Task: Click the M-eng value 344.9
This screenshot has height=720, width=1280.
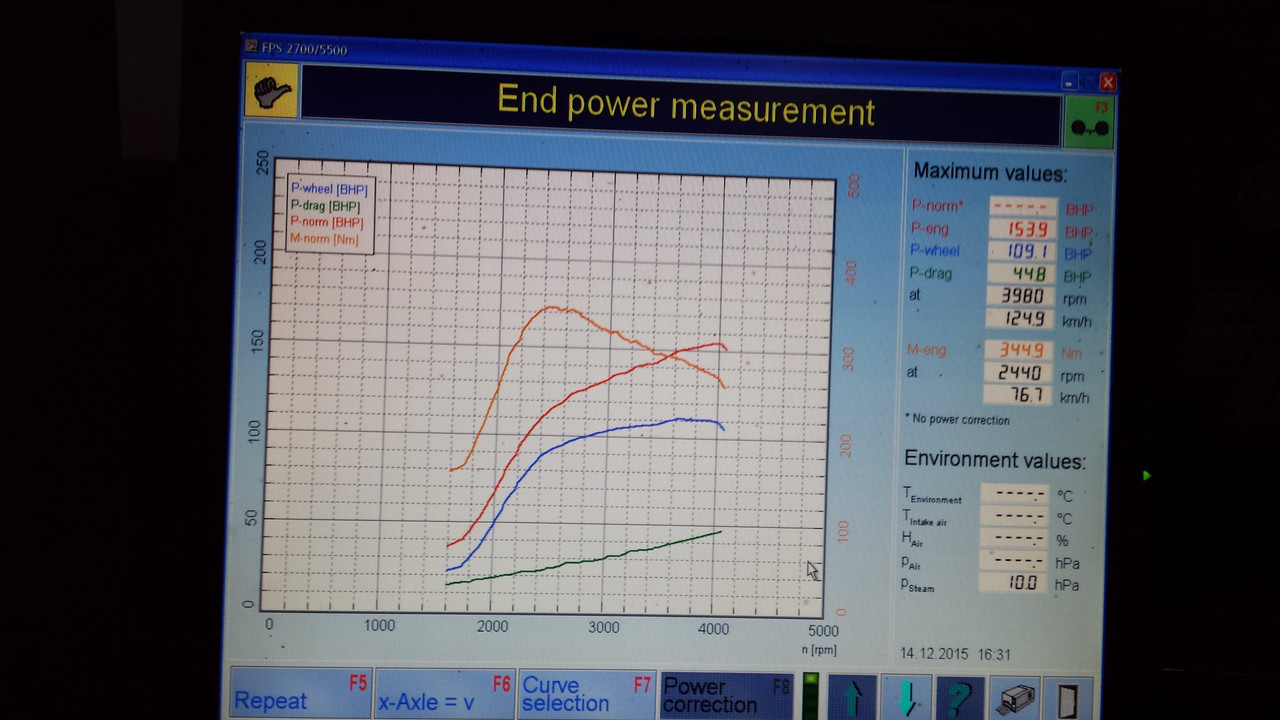Action: point(1019,350)
